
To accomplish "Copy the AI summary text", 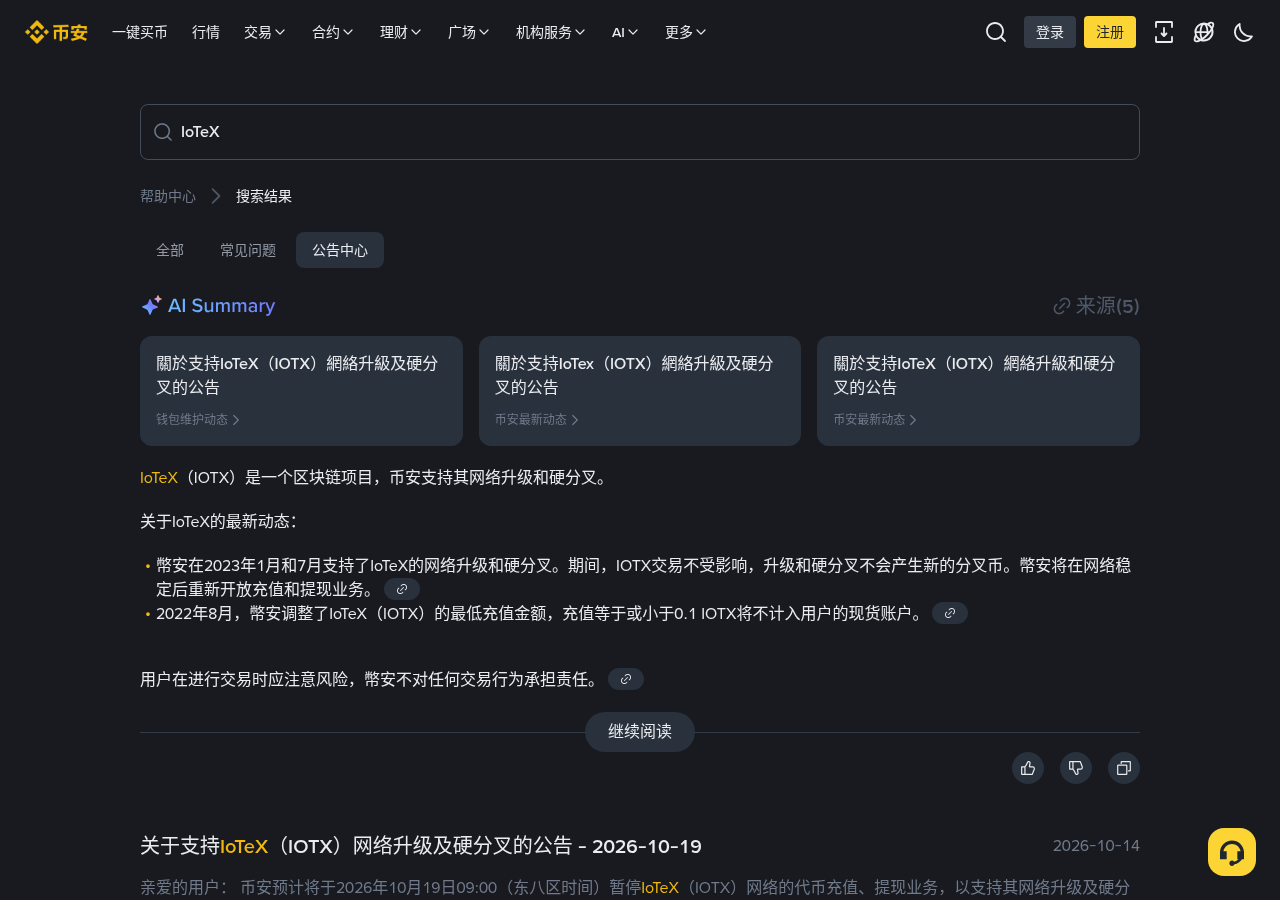I will (1124, 768).
